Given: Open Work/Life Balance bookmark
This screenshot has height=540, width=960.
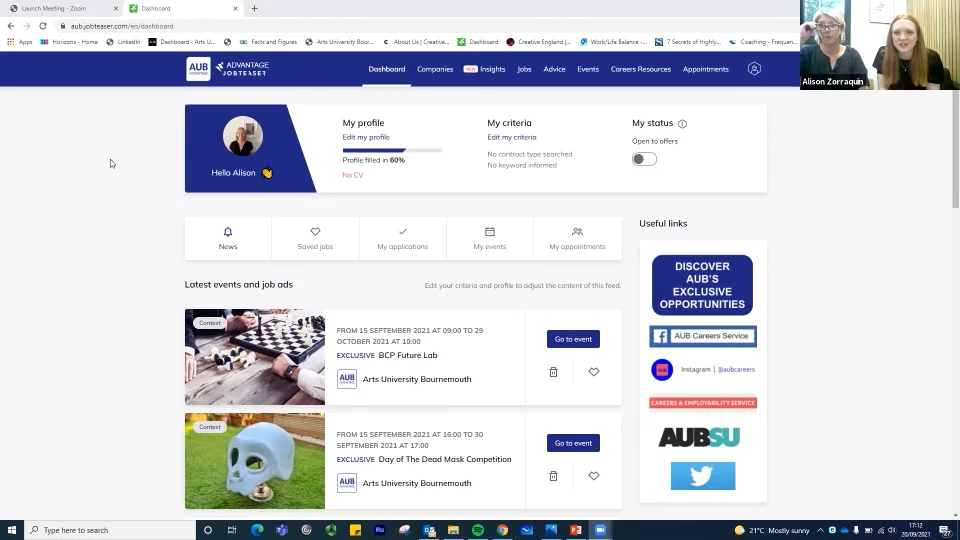Looking at the screenshot, I should (x=613, y=42).
